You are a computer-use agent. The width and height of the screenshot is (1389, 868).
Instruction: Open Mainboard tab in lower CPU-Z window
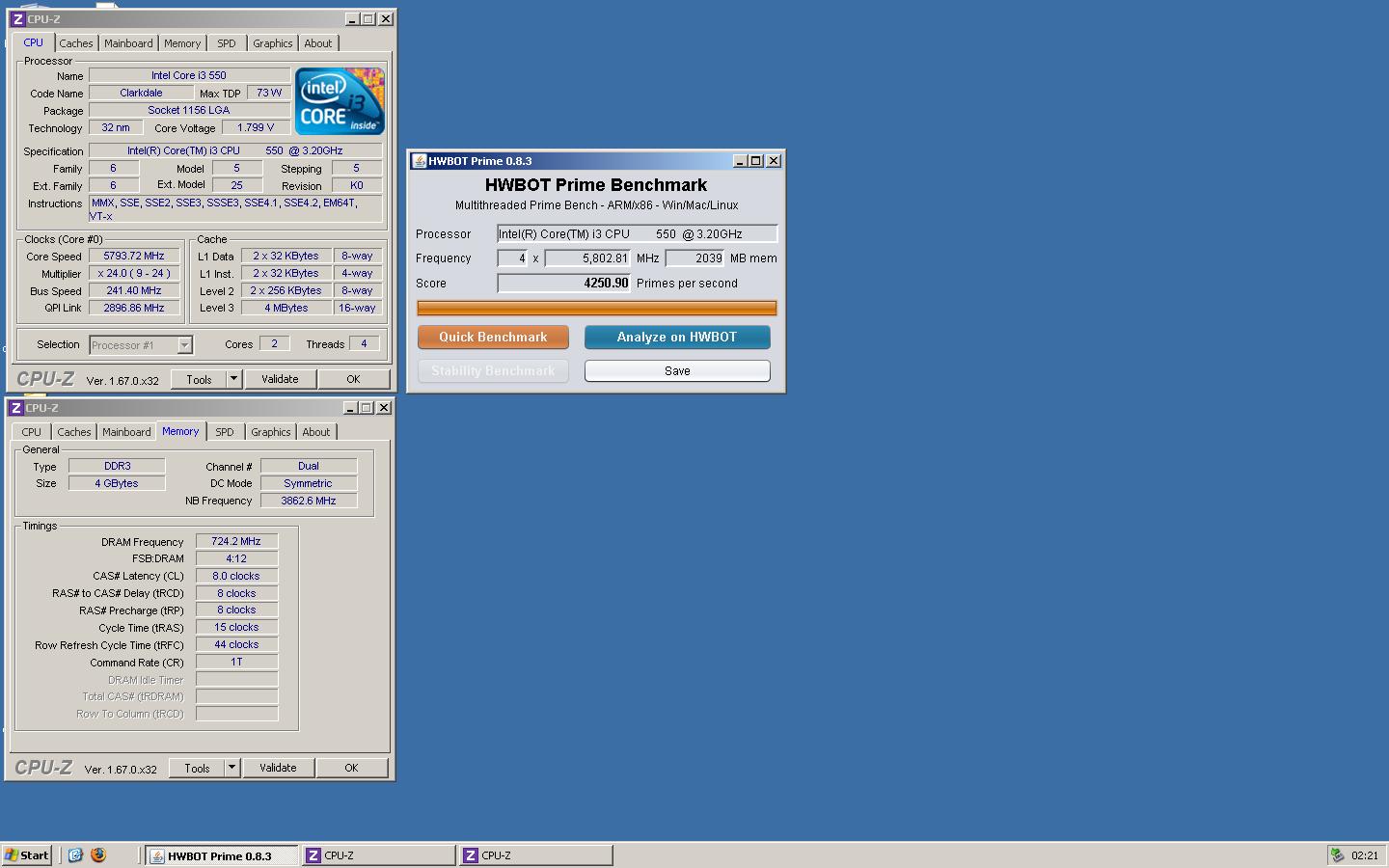coord(126,432)
